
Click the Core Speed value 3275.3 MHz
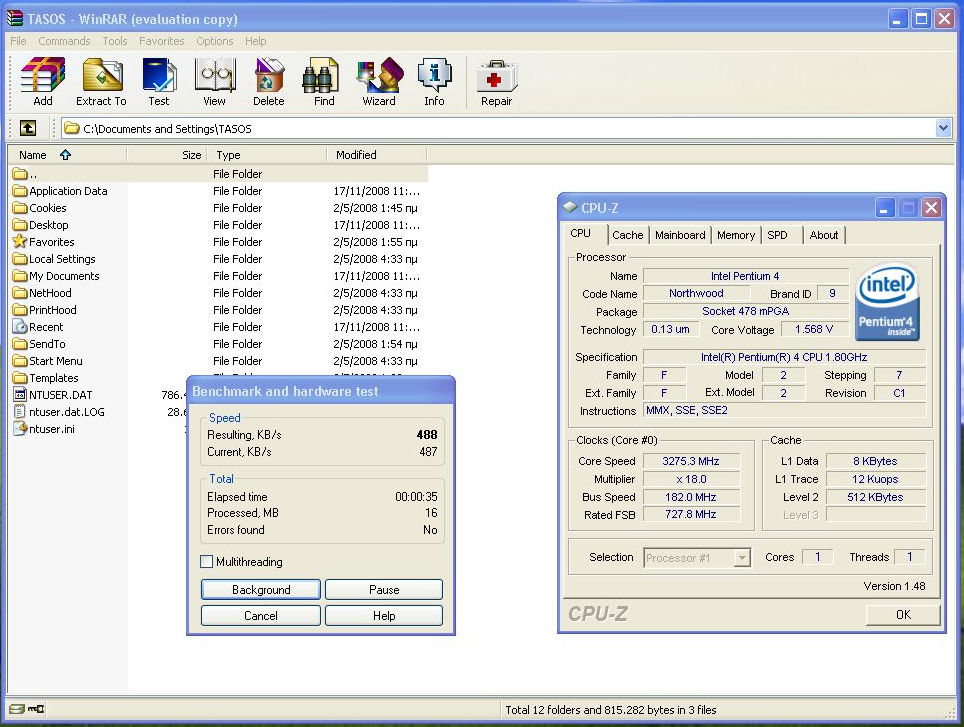pyautogui.click(x=691, y=461)
